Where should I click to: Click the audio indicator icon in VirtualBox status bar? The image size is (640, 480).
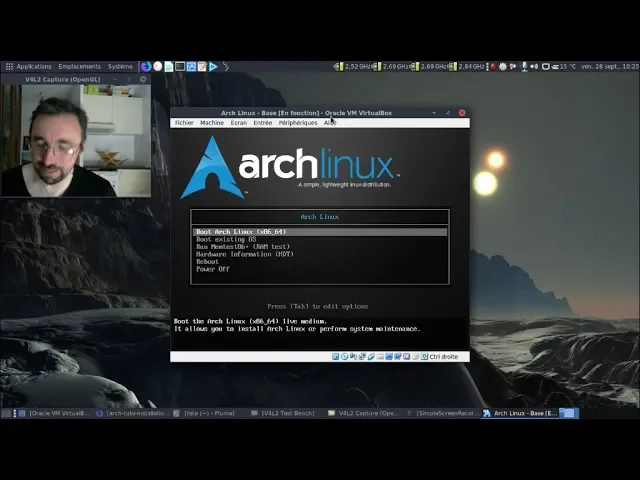coord(353,357)
